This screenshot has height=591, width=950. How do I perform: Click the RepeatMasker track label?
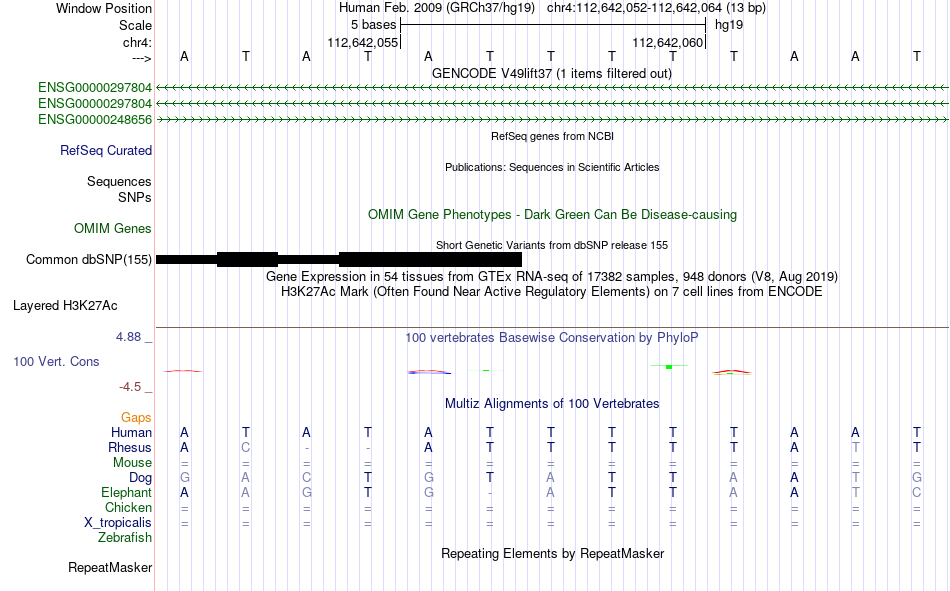(x=110, y=567)
